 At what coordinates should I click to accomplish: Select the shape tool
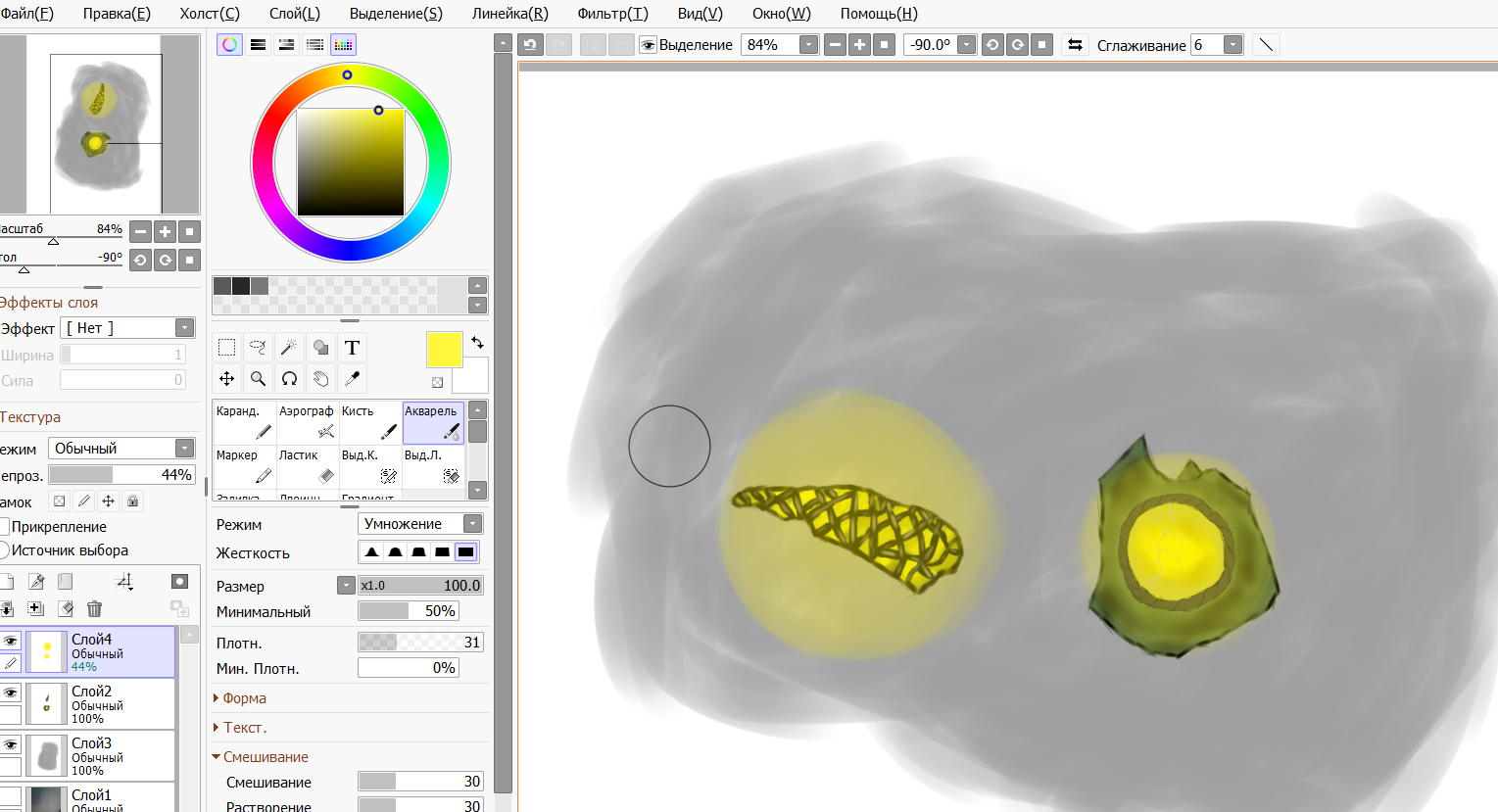click(320, 347)
